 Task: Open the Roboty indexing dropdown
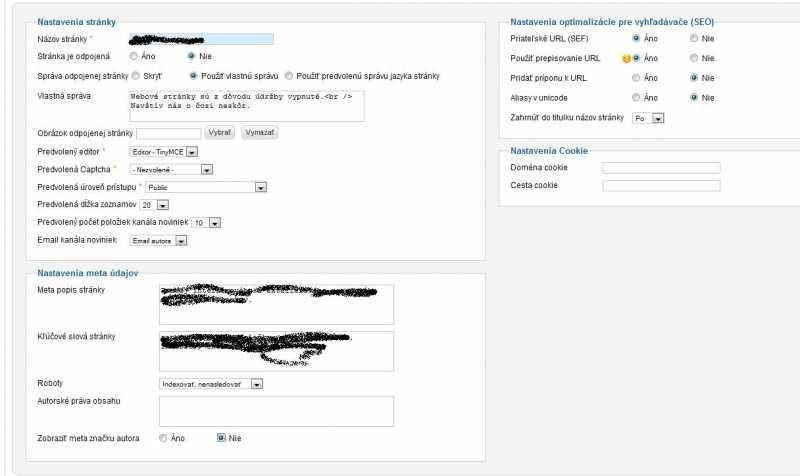211,383
